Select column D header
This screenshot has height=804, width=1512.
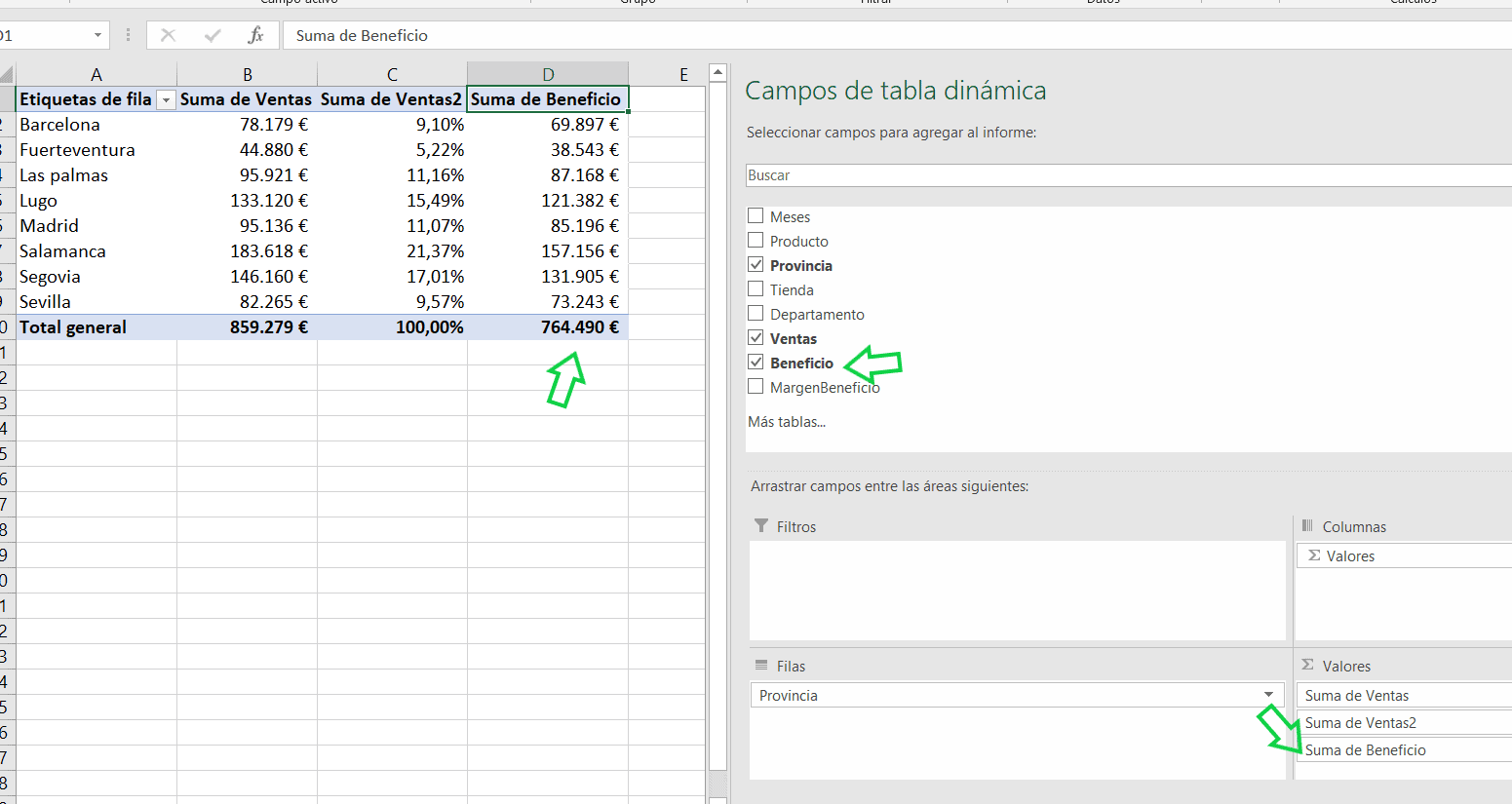point(548,75)
